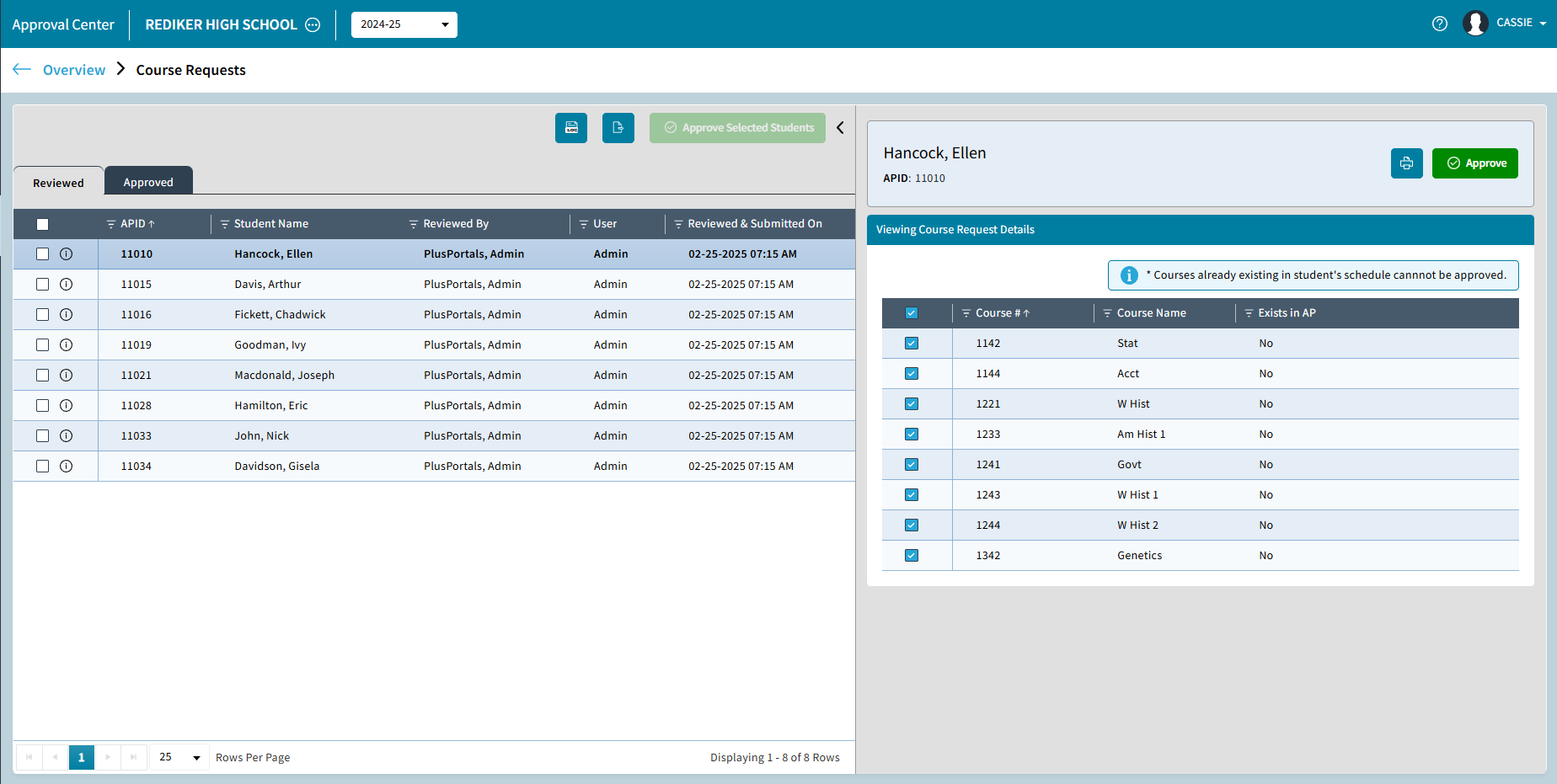The width and height of the screenshot is (1557, 784).
Task: Check the box for Davis, Arthur
Action: point(43,284)
